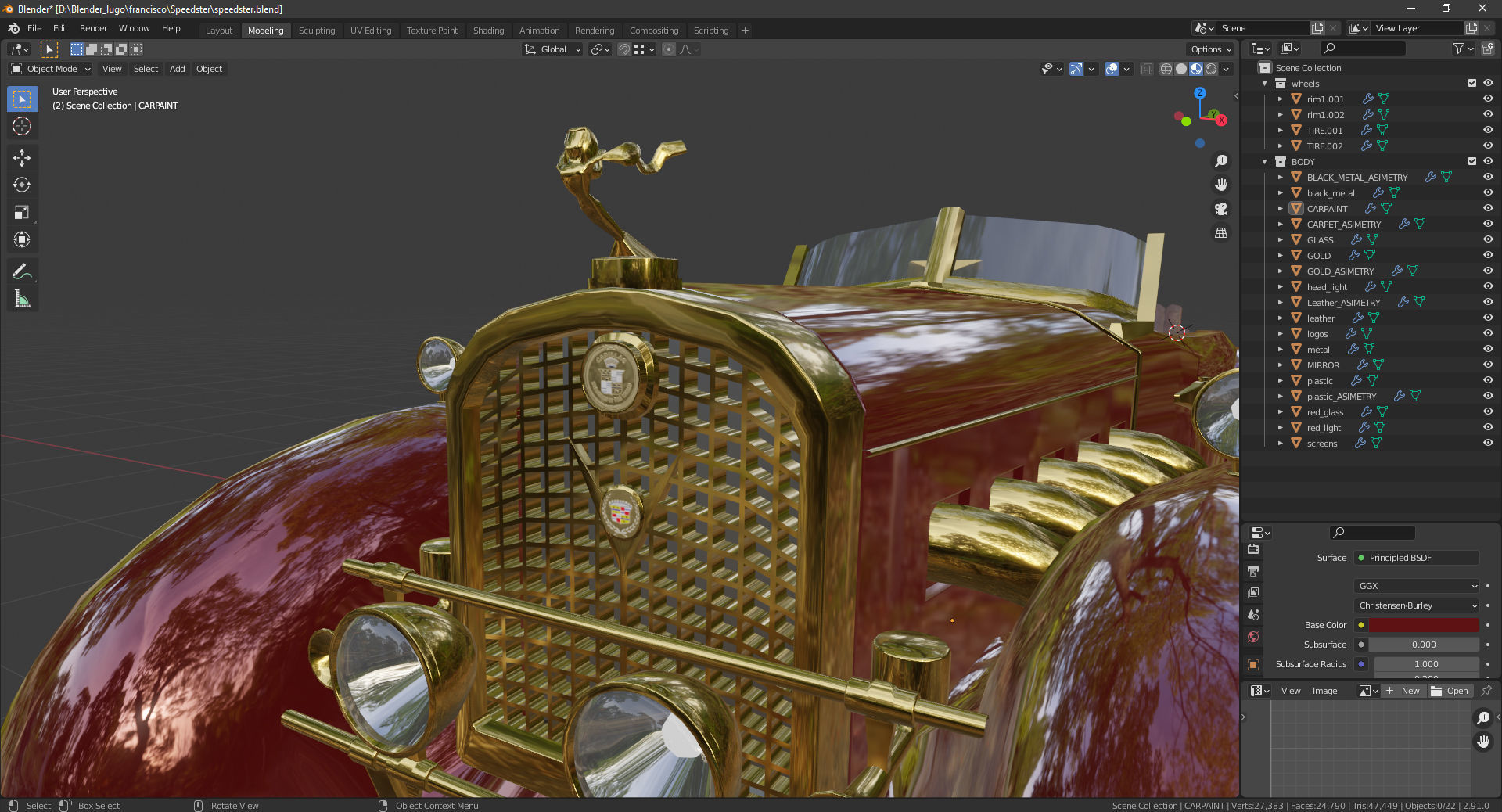This screenshot has width=1502, height=812.
Task: Activate the Transform tool
Action: click(x=22, y=240)
